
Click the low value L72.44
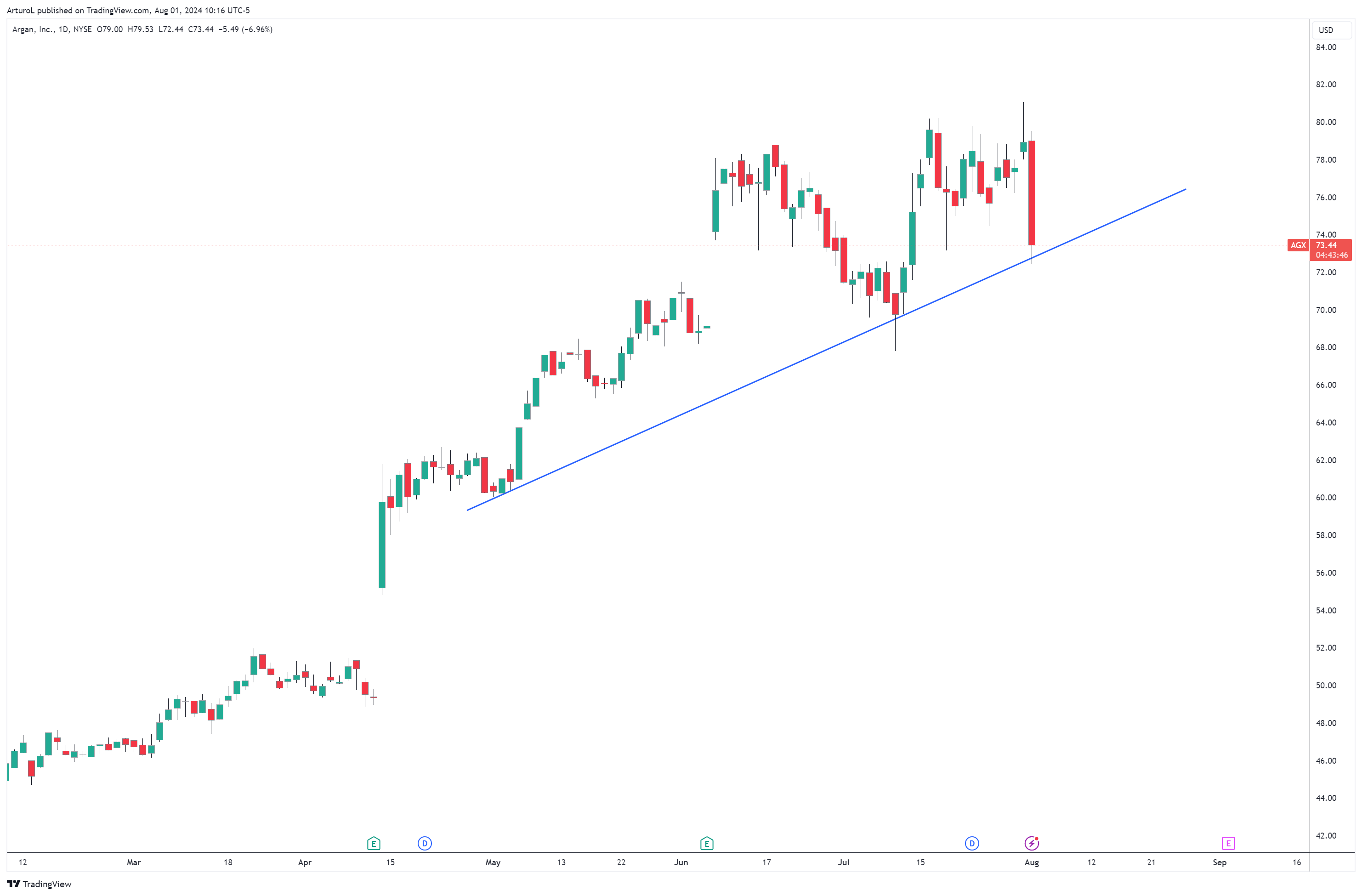pos(171,29)
